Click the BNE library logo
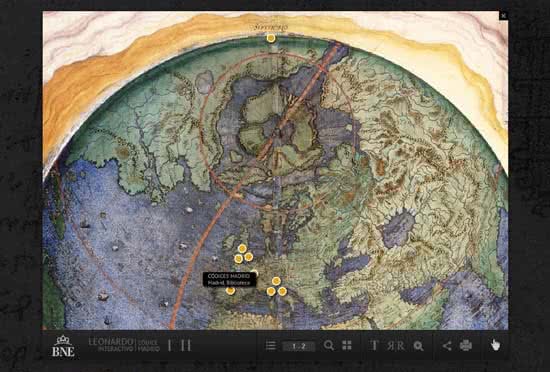The width and height of the screenshot is (550, 372). (63, 346)
